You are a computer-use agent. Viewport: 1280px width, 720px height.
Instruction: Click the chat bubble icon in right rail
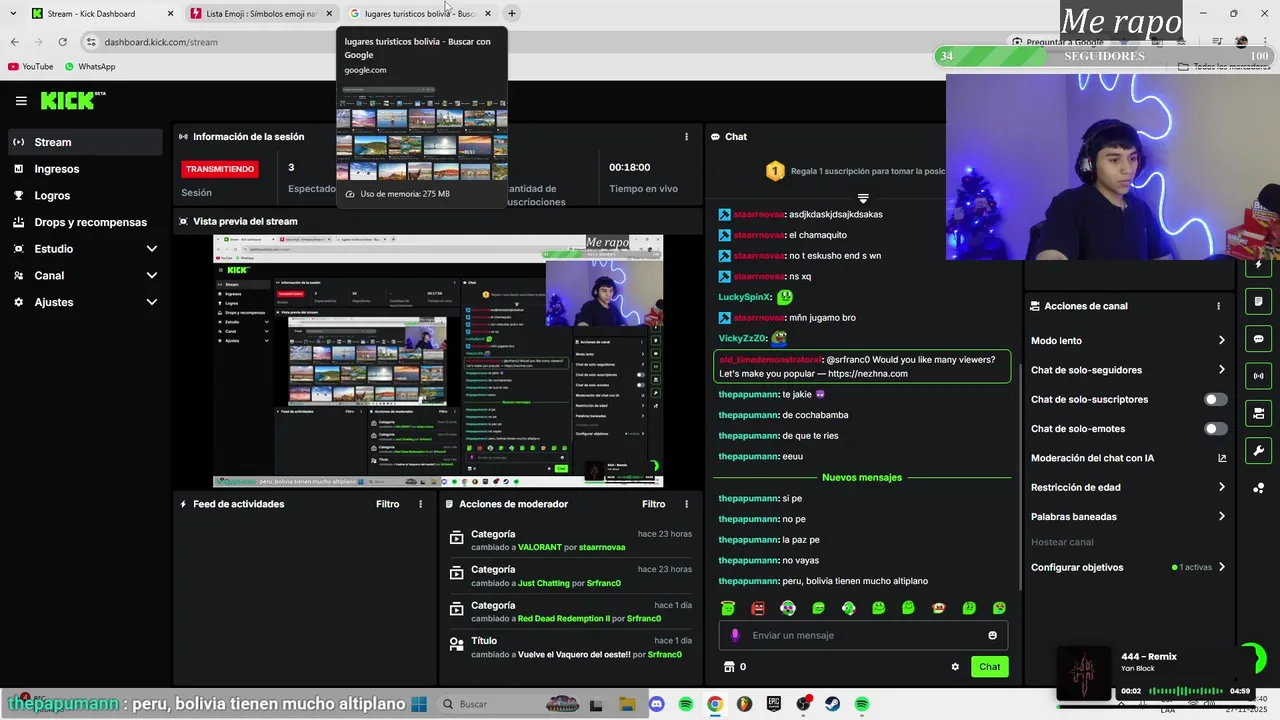tap(1258, 339)
